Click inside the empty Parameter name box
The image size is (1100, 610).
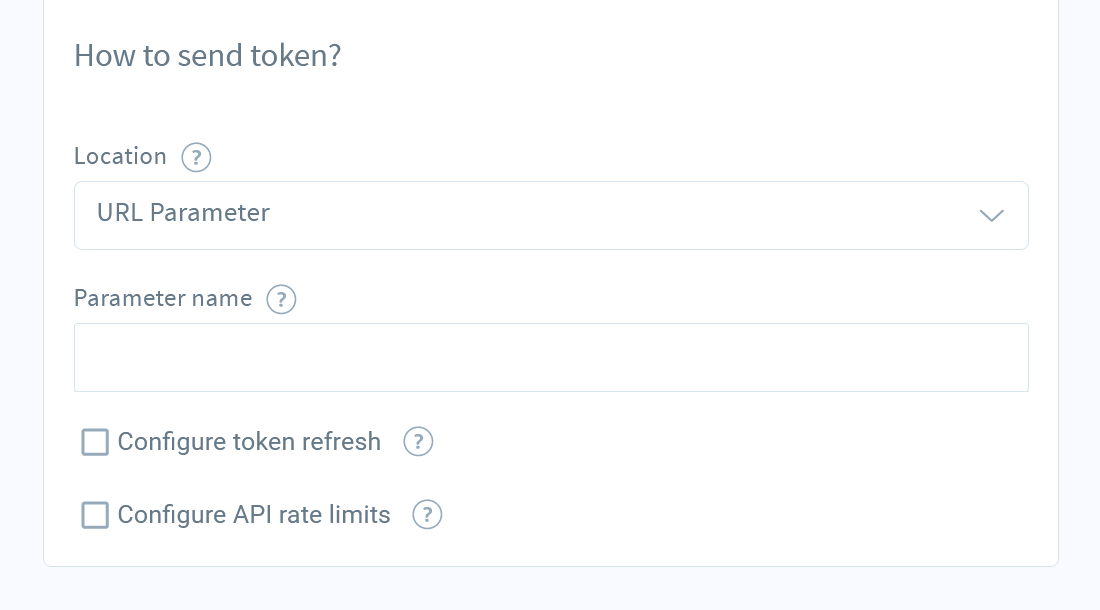[x=551, y=358]
